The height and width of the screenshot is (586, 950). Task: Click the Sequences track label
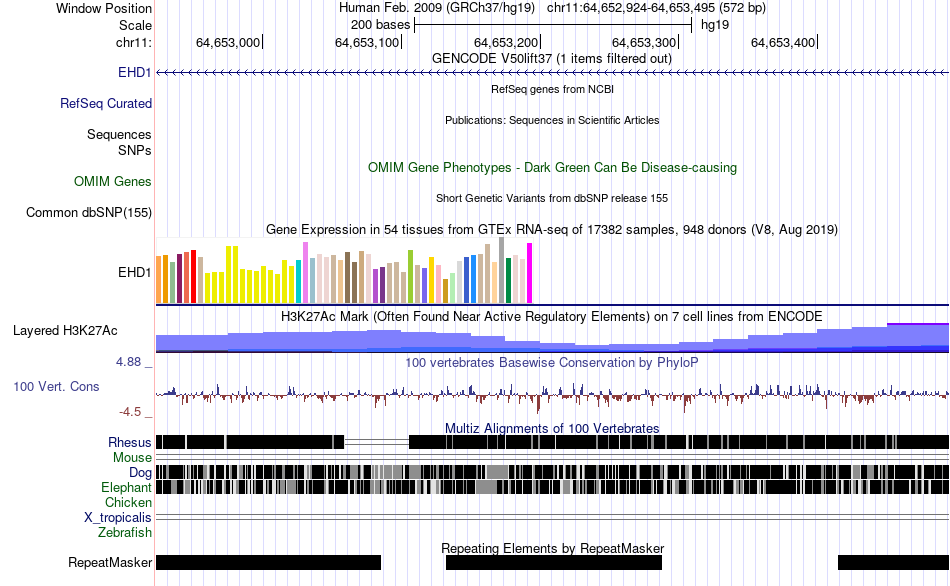click(x=119, y=135)
